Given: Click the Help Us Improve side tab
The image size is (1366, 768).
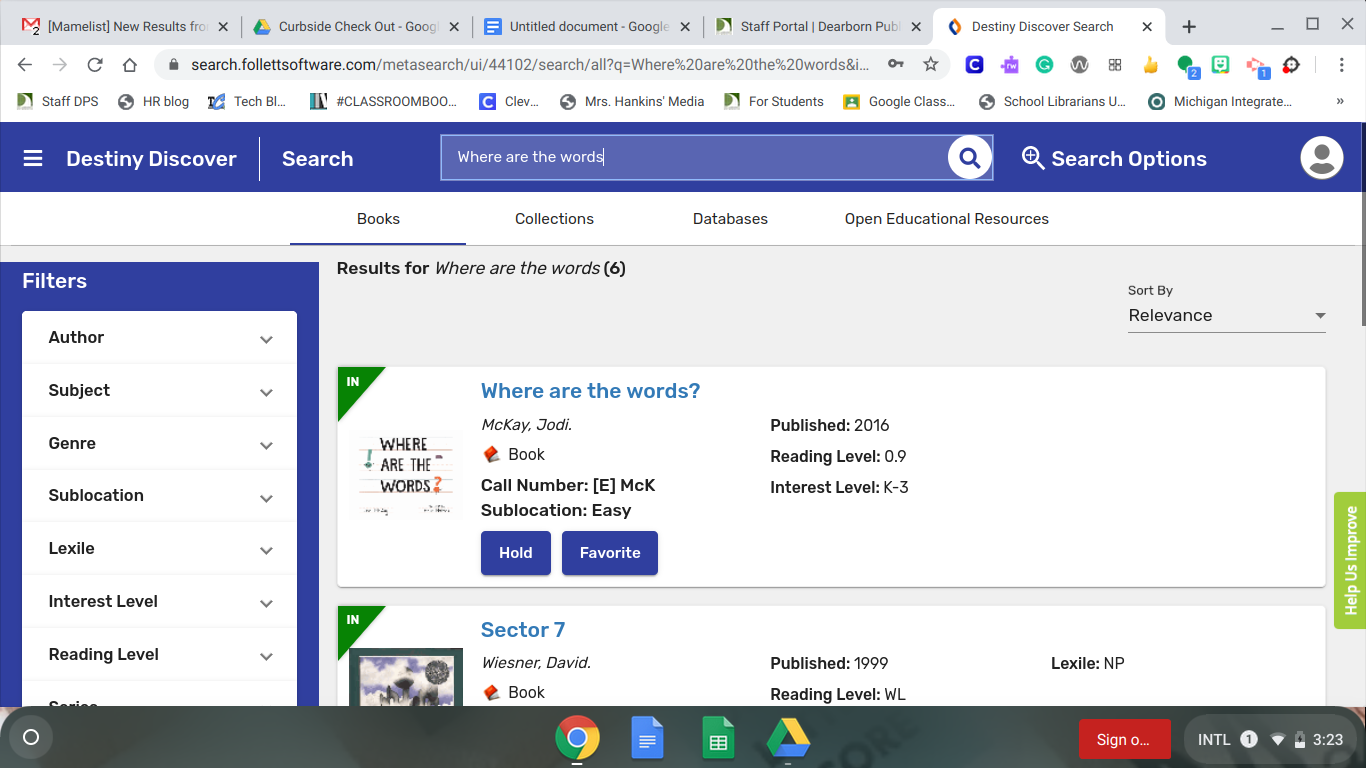Looking at the screenshot, I should click(1350, 560).
